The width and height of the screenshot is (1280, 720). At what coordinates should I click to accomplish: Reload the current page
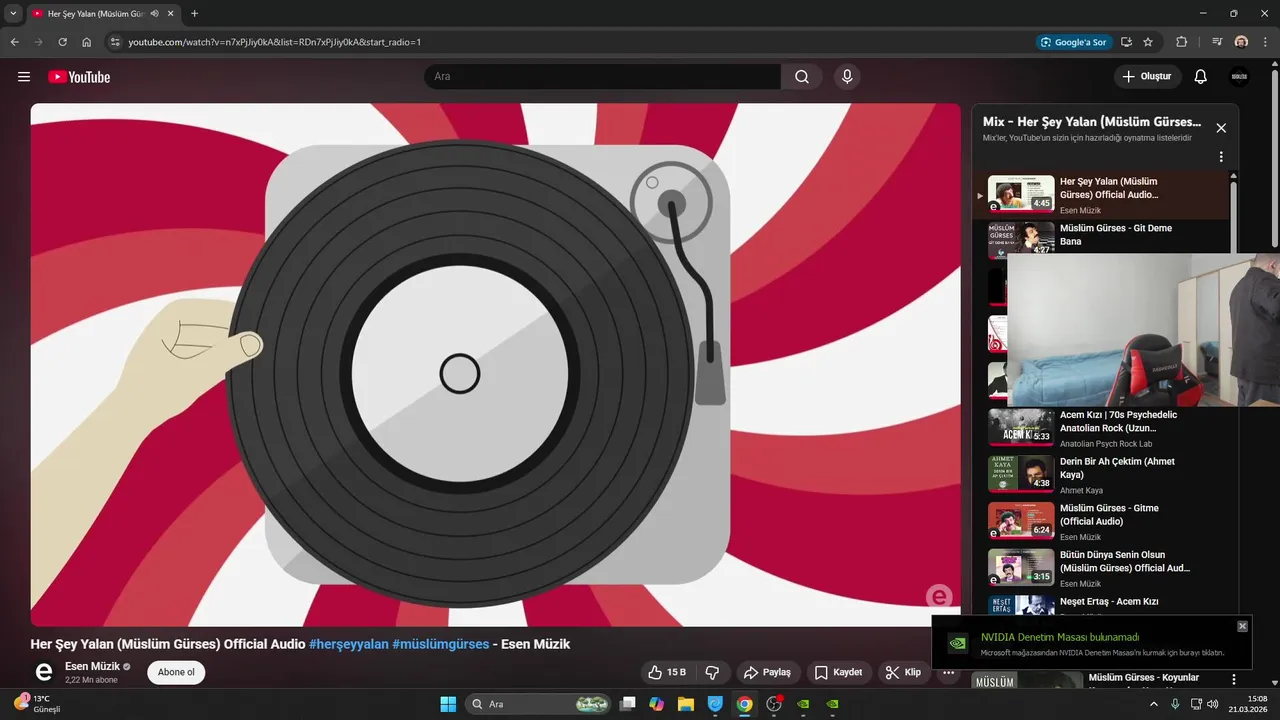pyautogui.click(x=63, y=42)
